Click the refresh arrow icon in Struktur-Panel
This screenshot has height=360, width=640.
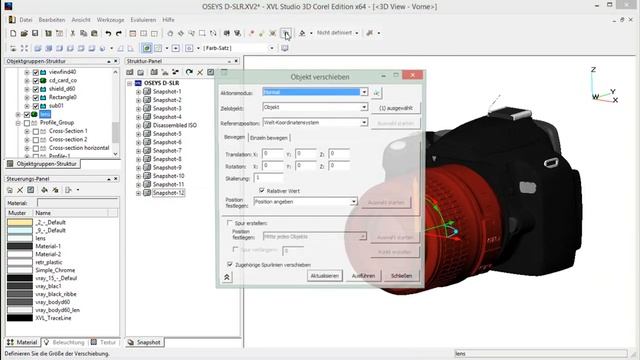click(x=189, y=72)
